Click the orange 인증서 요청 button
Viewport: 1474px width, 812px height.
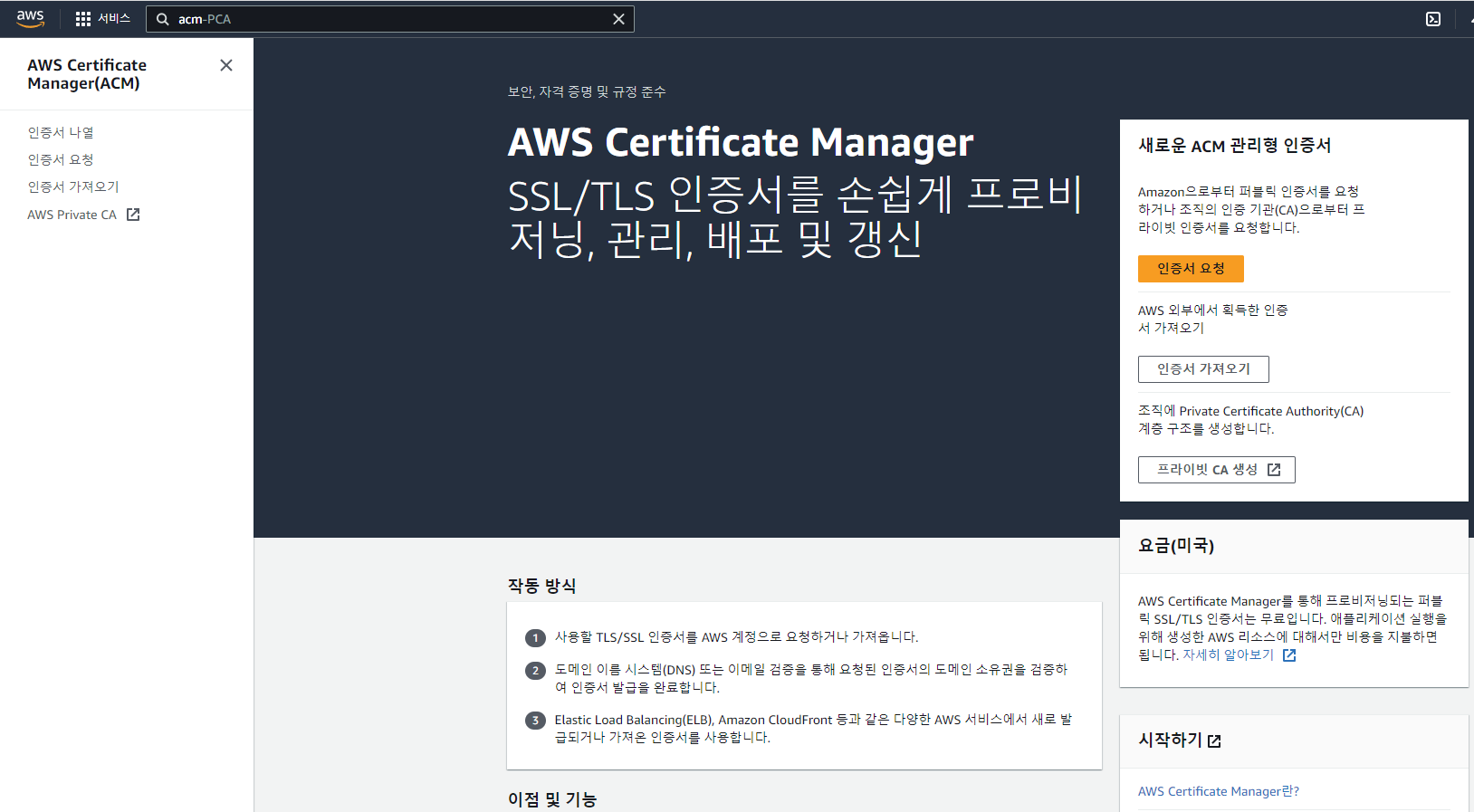1191,269
